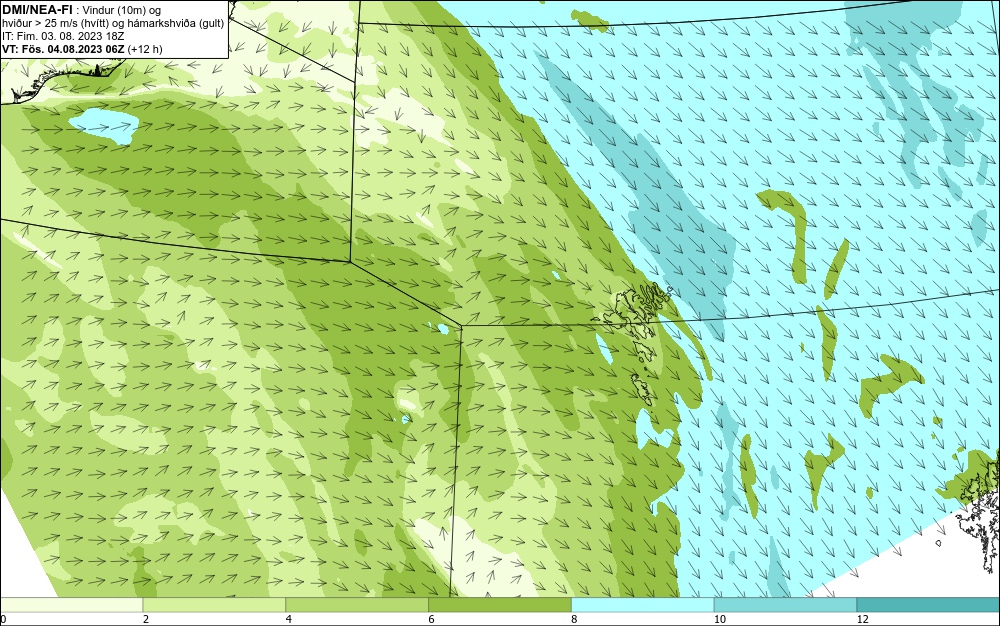Select the legend swatch for 8–10 m/s
Screen dimensions: 1000x626
pyautogui.click(x=643, y=605)
